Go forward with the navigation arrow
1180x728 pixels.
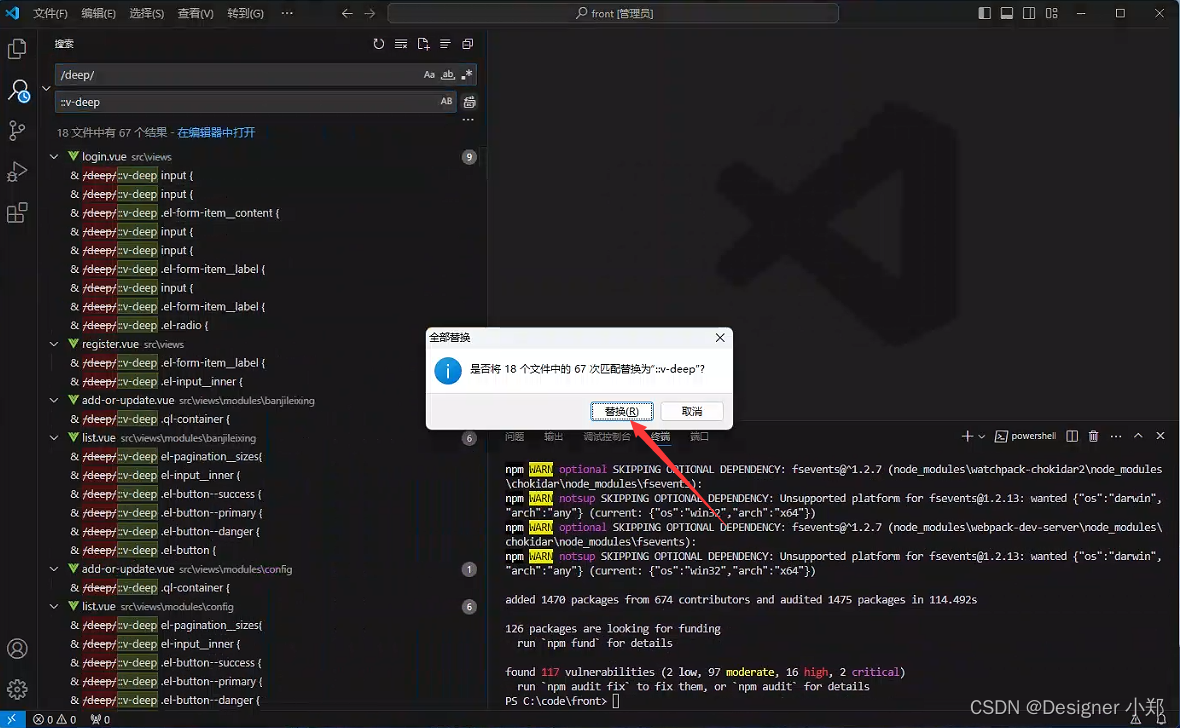[x=370, y=14]
